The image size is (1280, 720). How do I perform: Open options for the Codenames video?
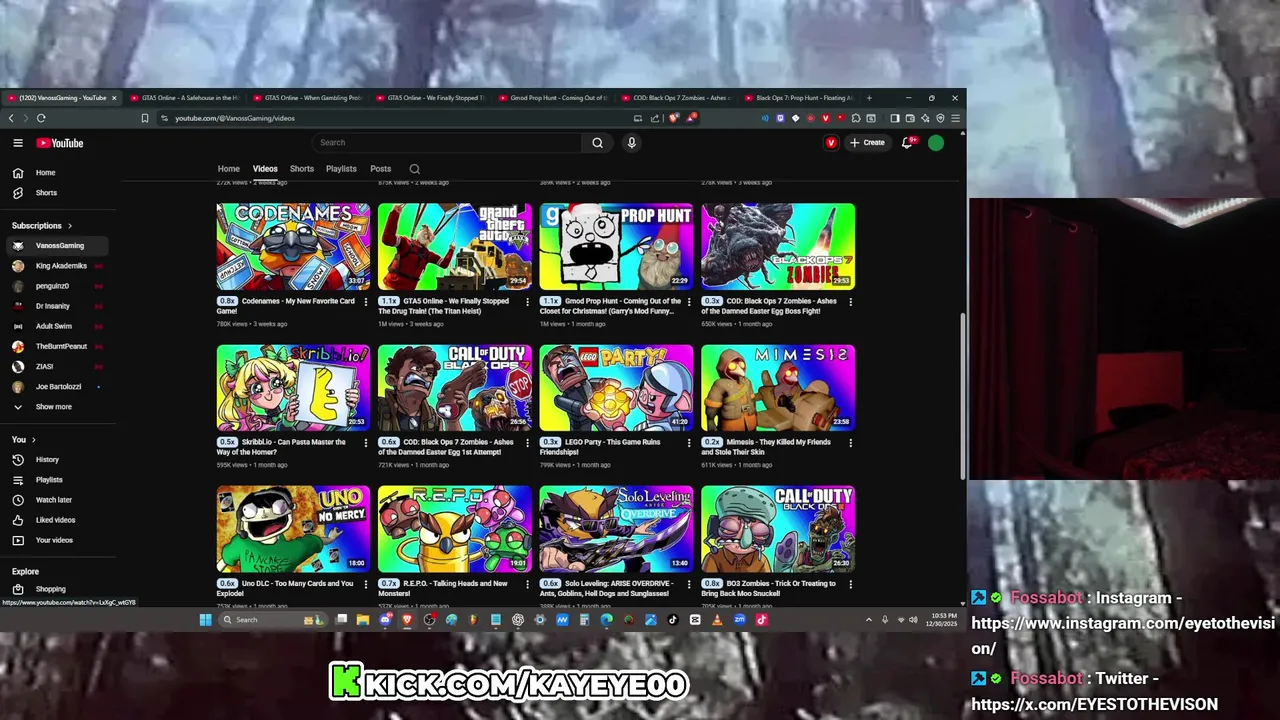(x=365, y=301)
